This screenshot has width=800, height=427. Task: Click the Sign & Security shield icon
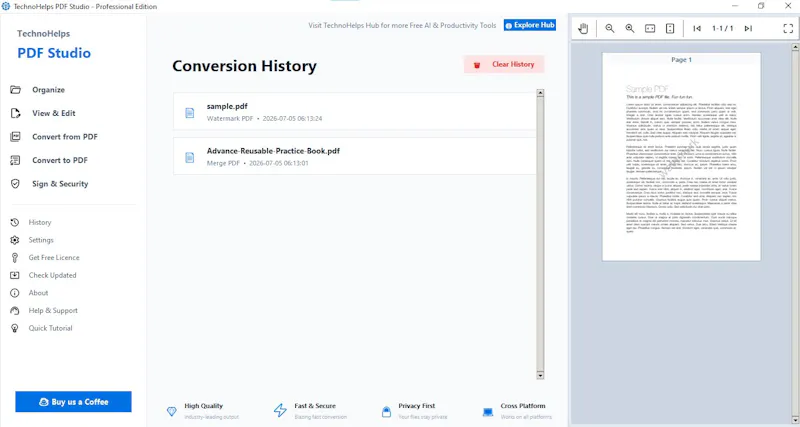(15, 184)
